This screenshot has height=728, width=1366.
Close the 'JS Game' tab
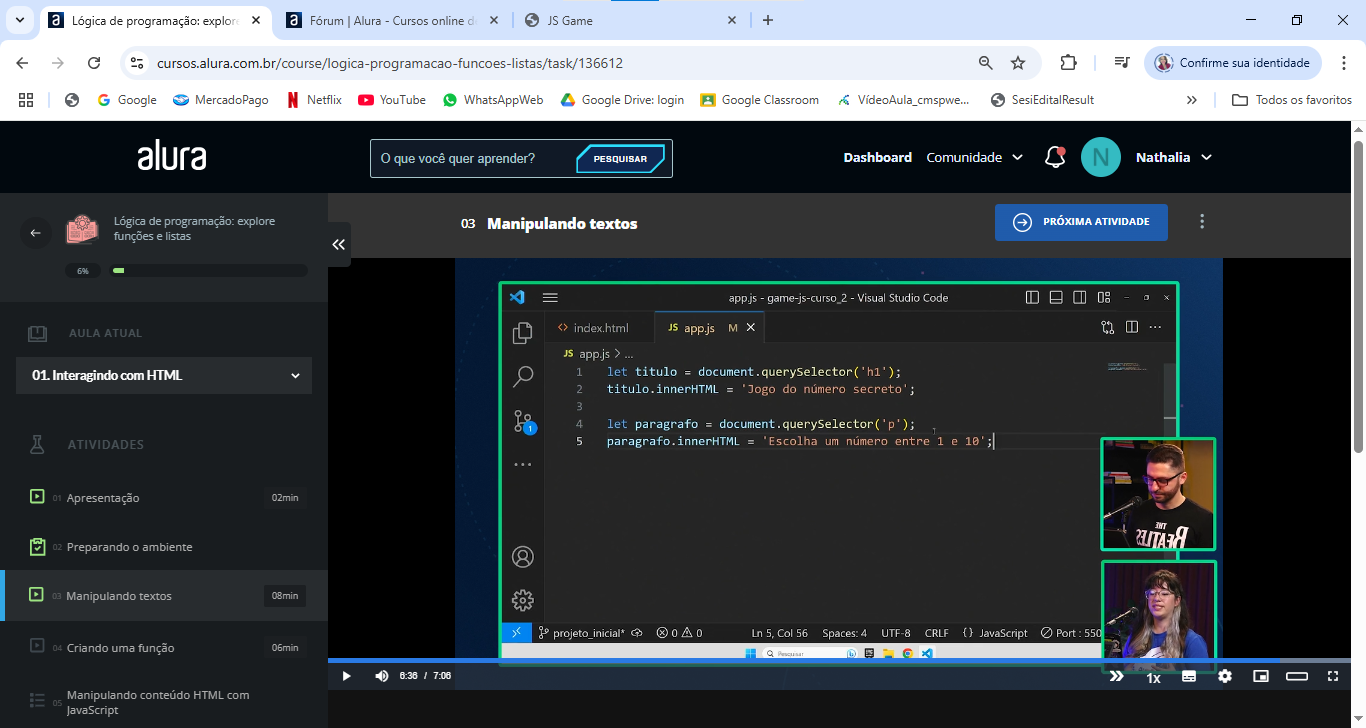pos(731,20)
